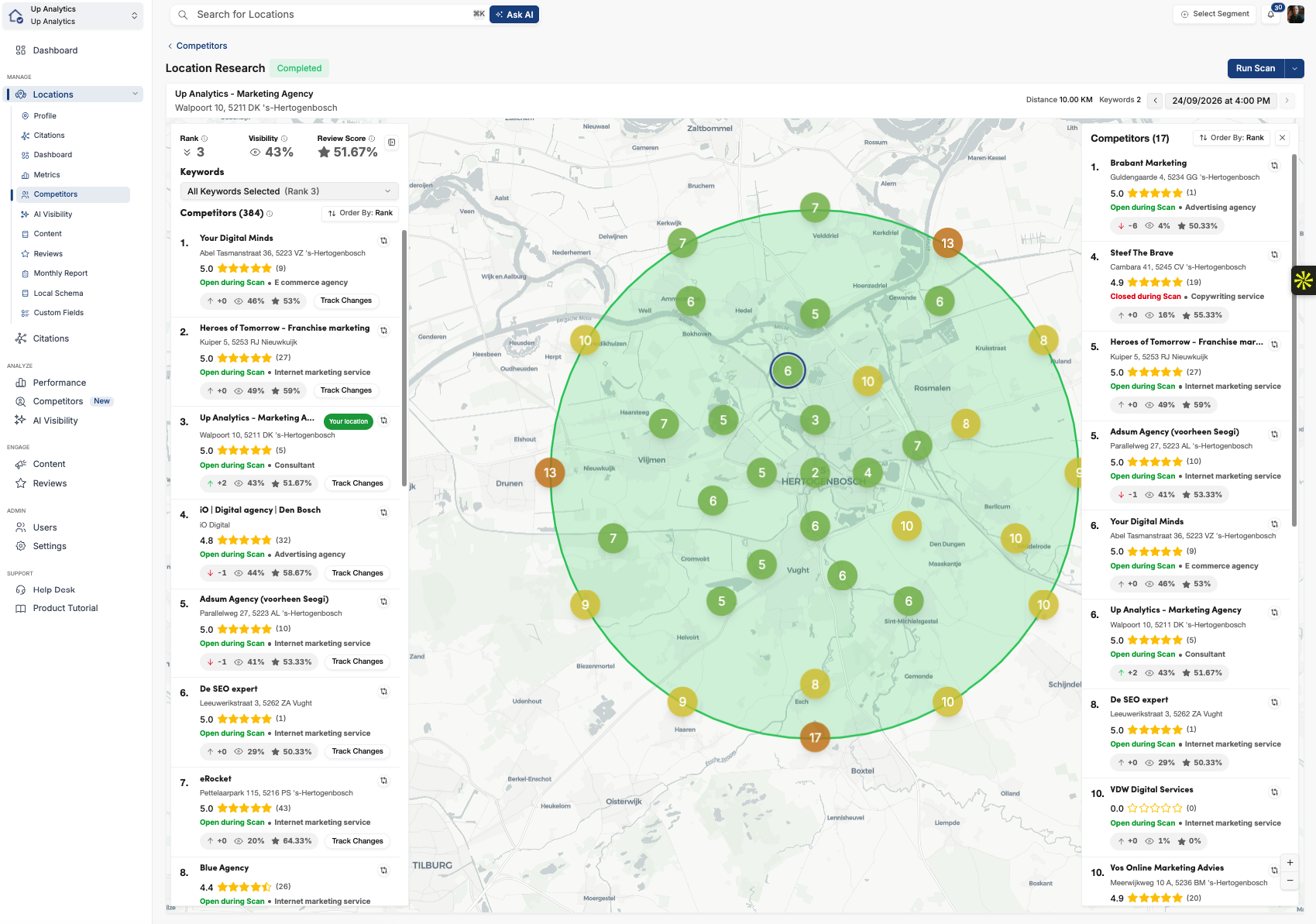This screenshot has width=1316, height=924.
Task: Open the user profile avatar menu
Action: click(1295, 14)
